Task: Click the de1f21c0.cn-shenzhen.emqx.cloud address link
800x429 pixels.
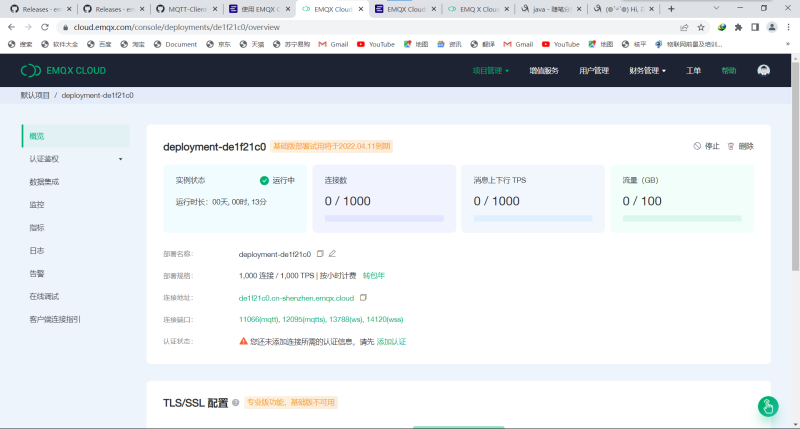Action: coord(296,298)
